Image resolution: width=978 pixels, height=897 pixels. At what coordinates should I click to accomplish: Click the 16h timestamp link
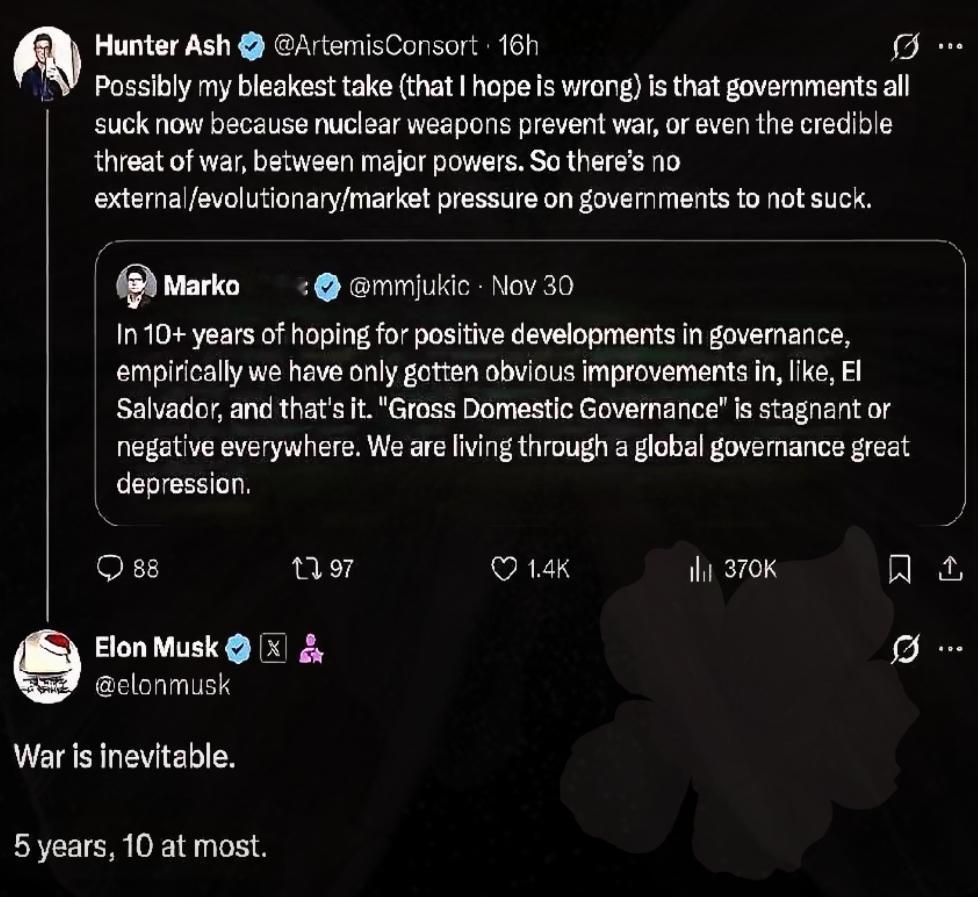click(x=518, y=46)
